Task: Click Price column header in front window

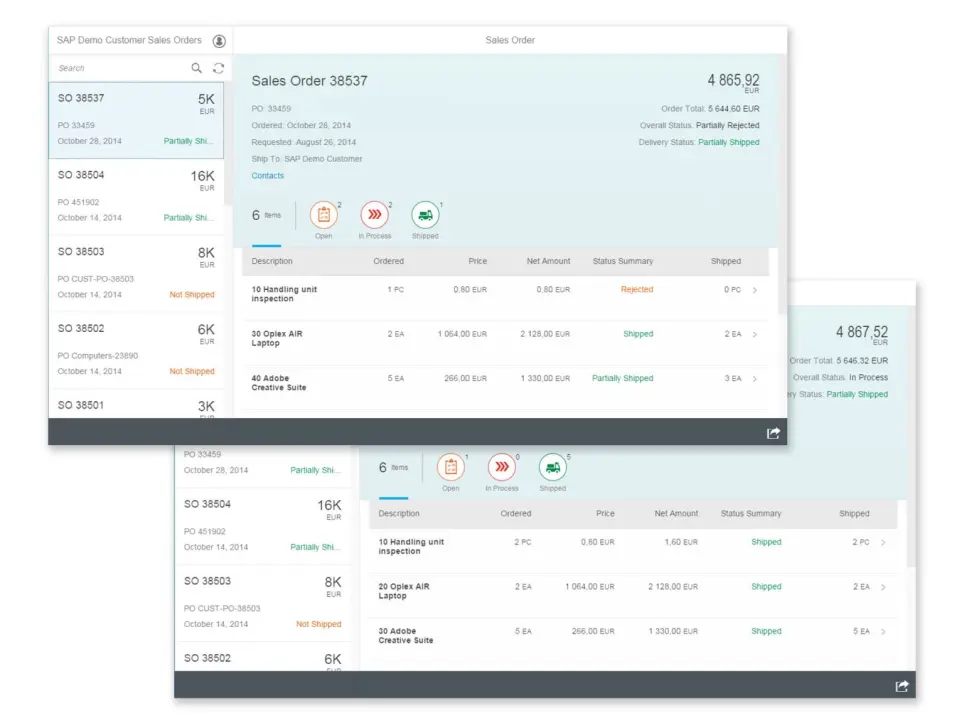Action: (x=477, y=261)
